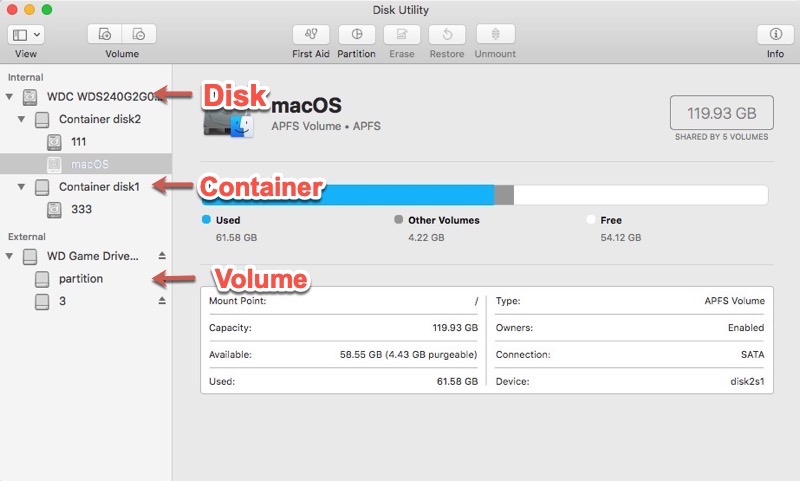Collapse the WDC WDS240G2G0 disk tree
The image size is (800, 481).
click(10, 97)
